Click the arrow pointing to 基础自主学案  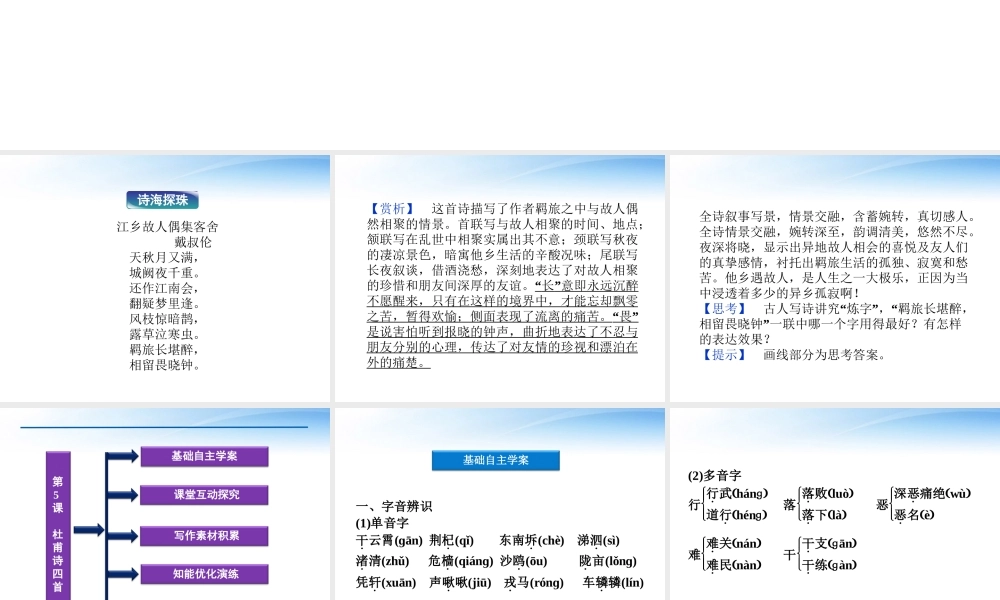click(x=124, y=457)
